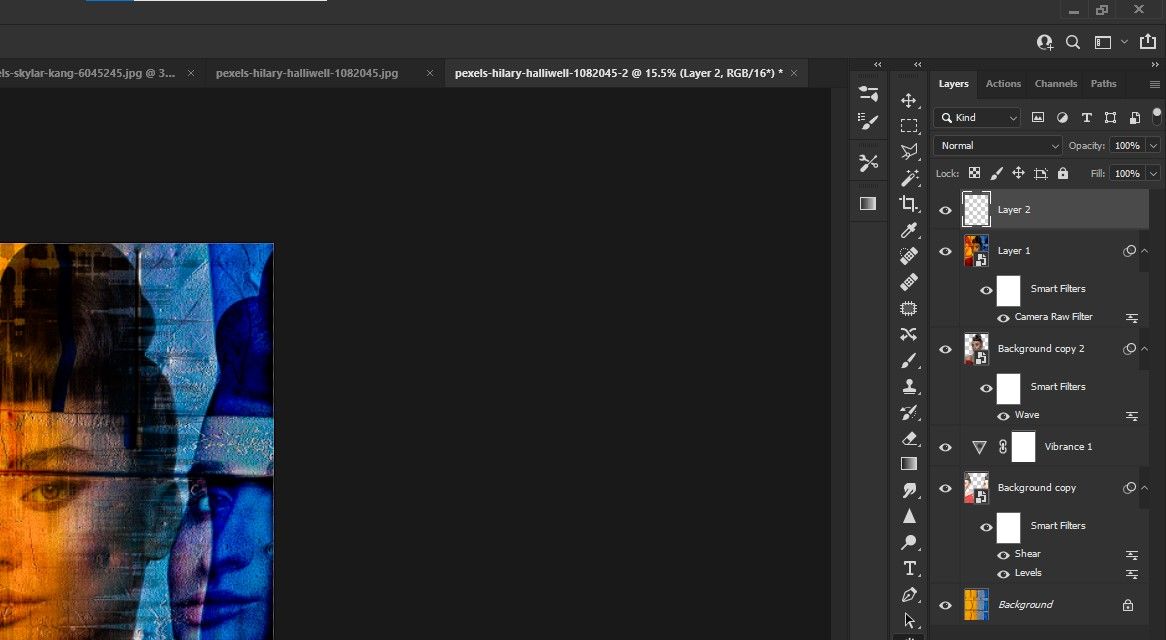The height and width of the screenshot is (640, 1166).
Task: Click the Opacity 100% value field
Action: click(x=1127, y=146)
